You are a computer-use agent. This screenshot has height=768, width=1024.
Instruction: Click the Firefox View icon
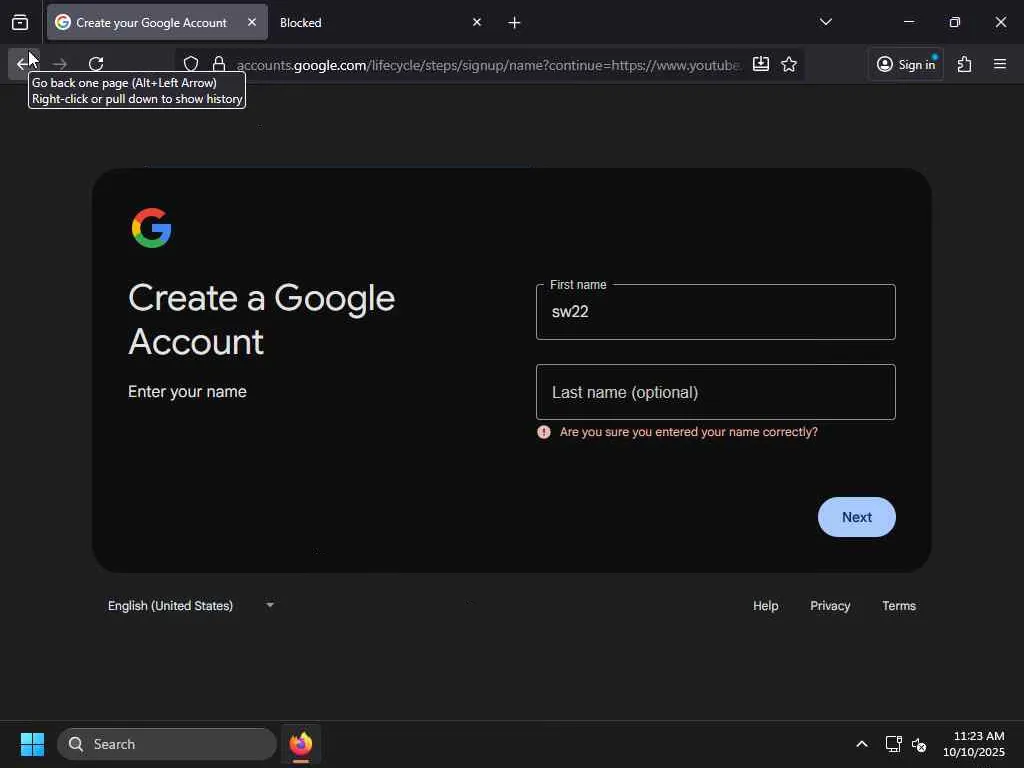(x=20, y=22)
